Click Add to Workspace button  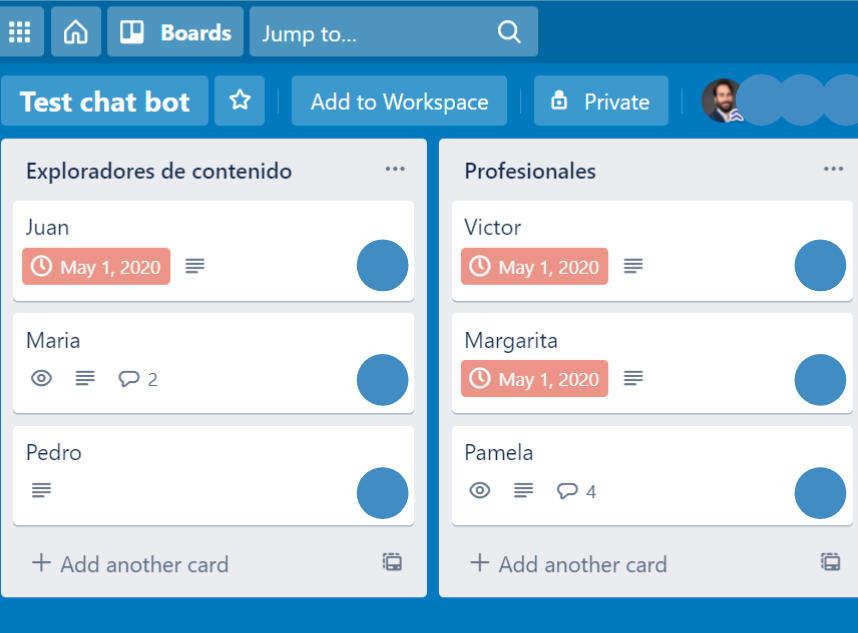click(399, 101)
